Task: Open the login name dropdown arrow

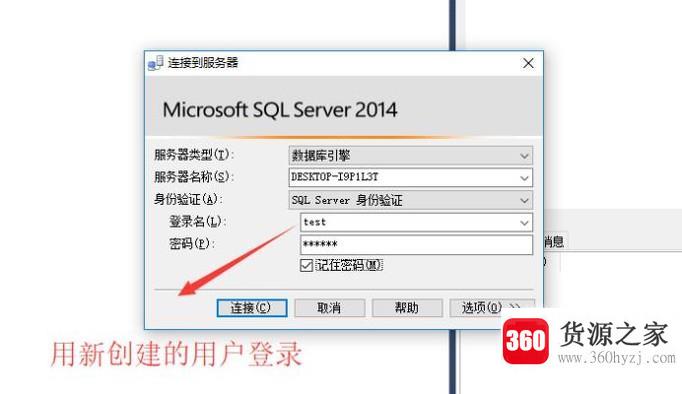Action: [x=524, y=222]
